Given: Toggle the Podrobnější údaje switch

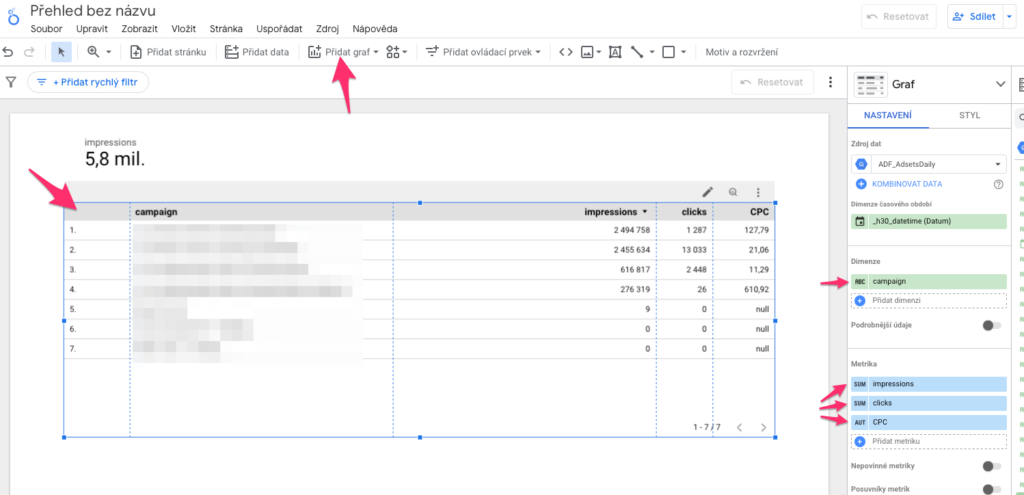Looking at the screenshot, I should pos(991,325).
